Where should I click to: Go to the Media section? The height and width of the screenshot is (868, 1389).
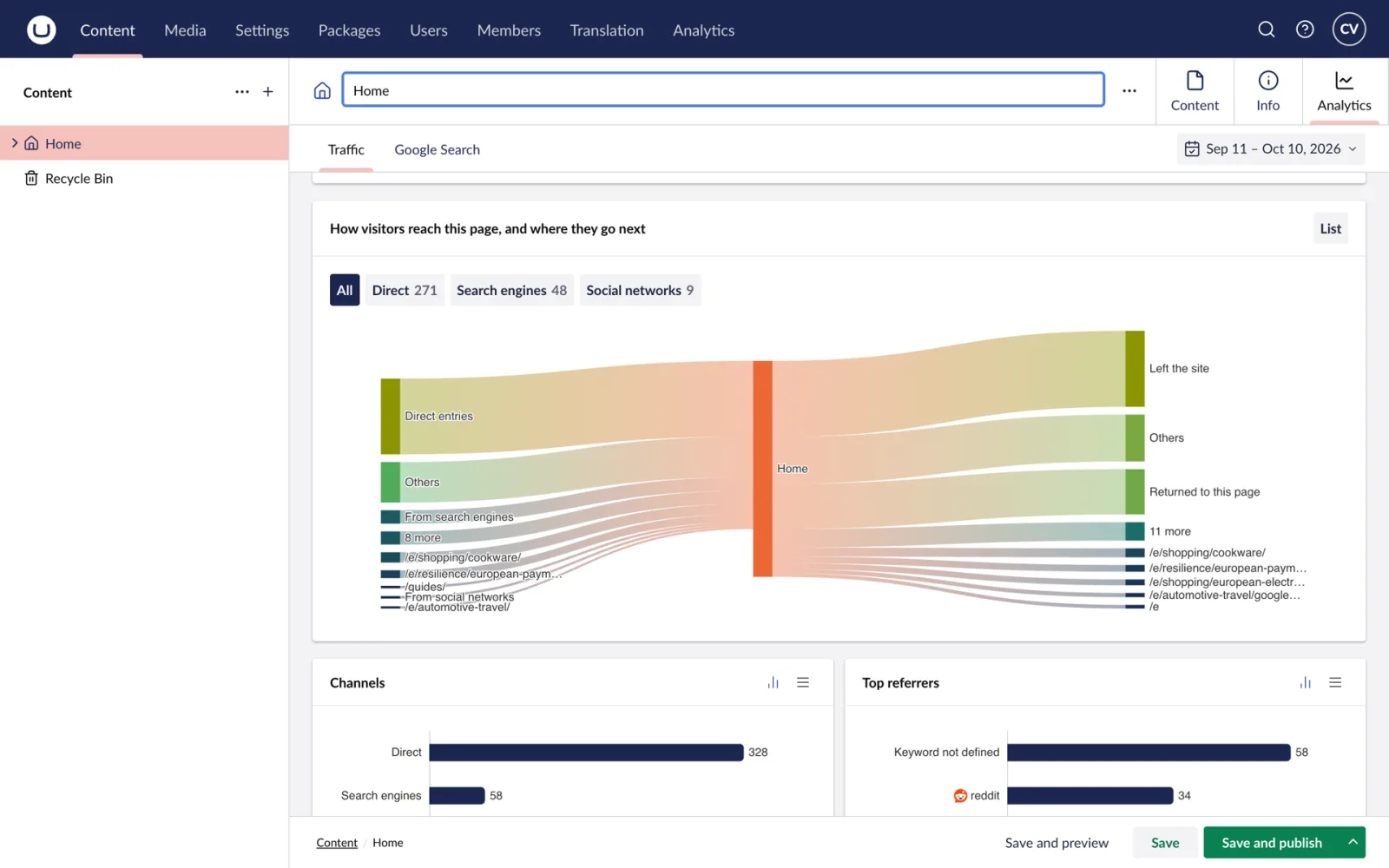[185, 30]
